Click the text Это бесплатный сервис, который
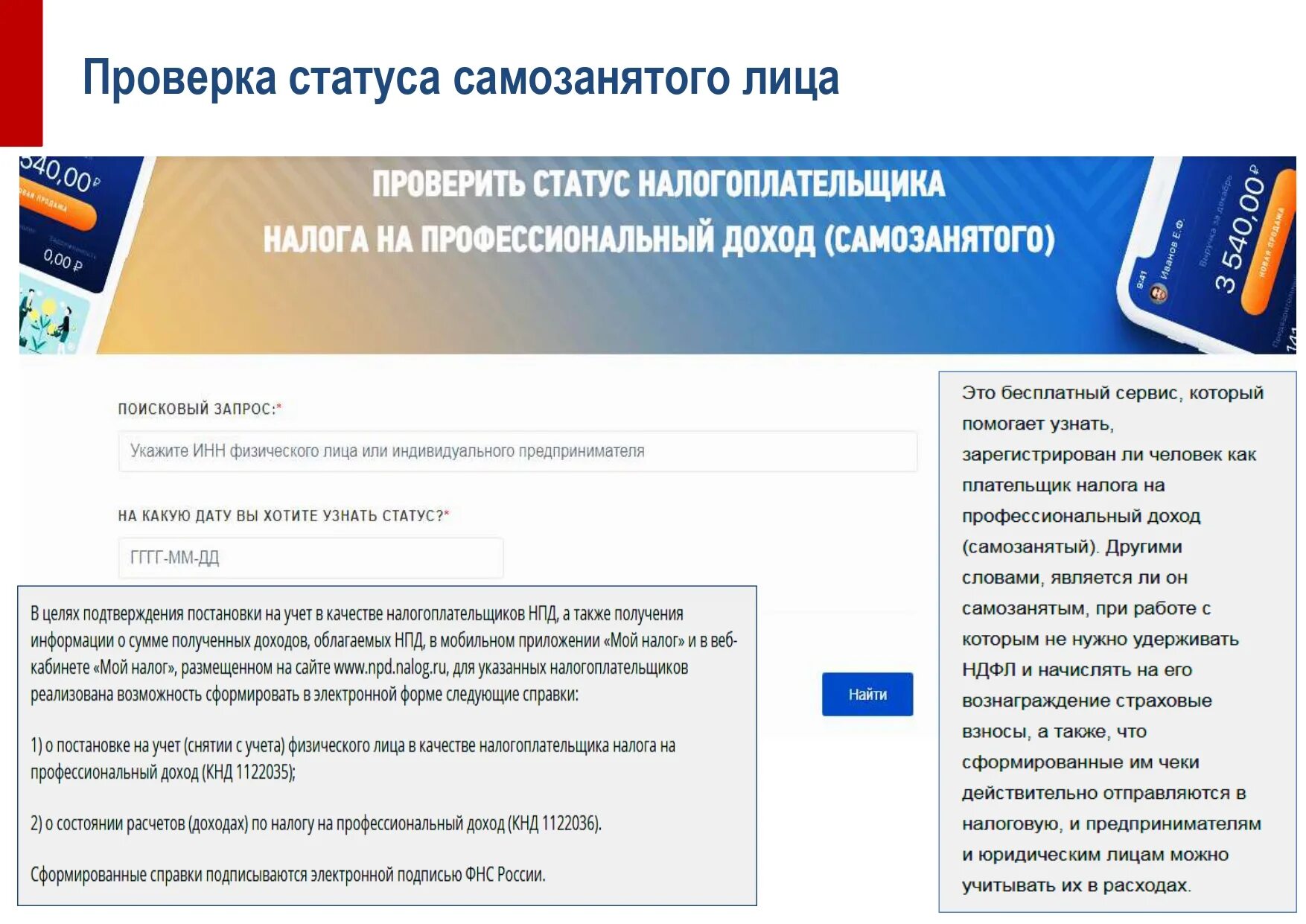This screenshot has width=1306, height=924. point(1112,393)
